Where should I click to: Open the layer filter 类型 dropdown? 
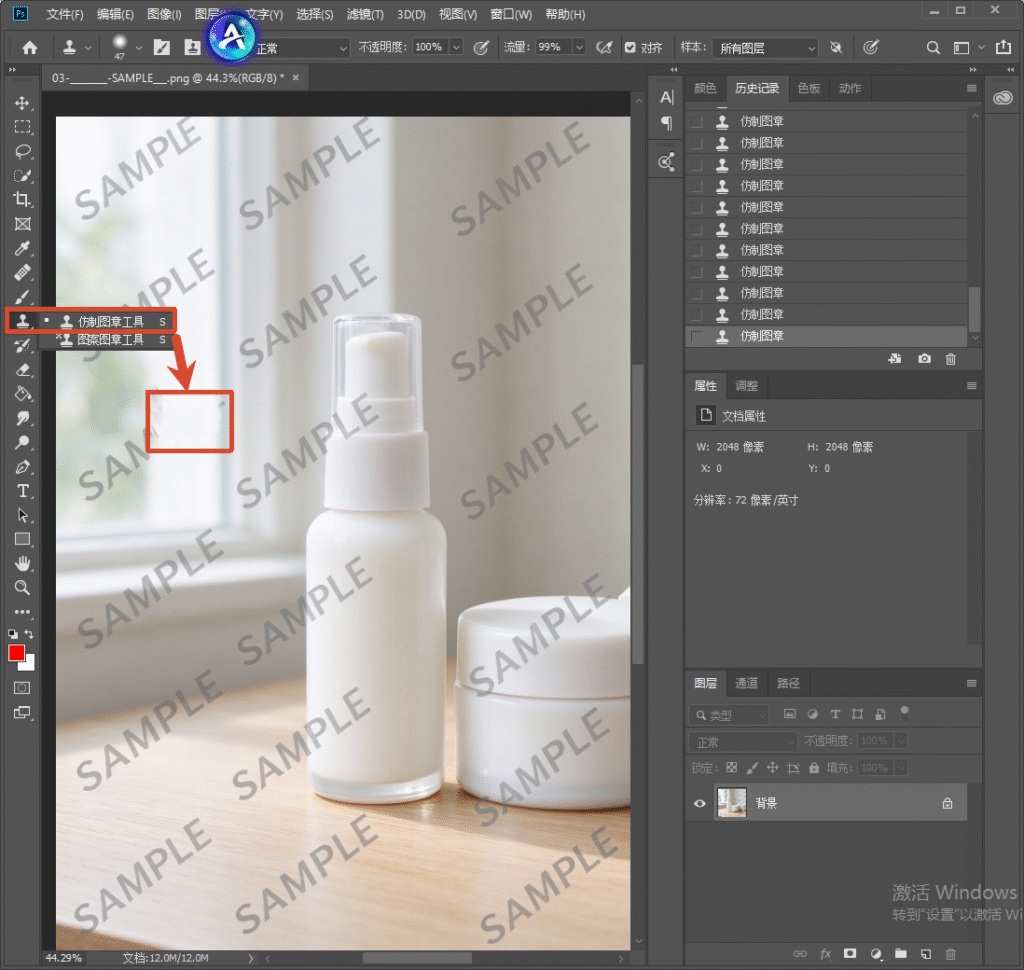coord(729,715)
